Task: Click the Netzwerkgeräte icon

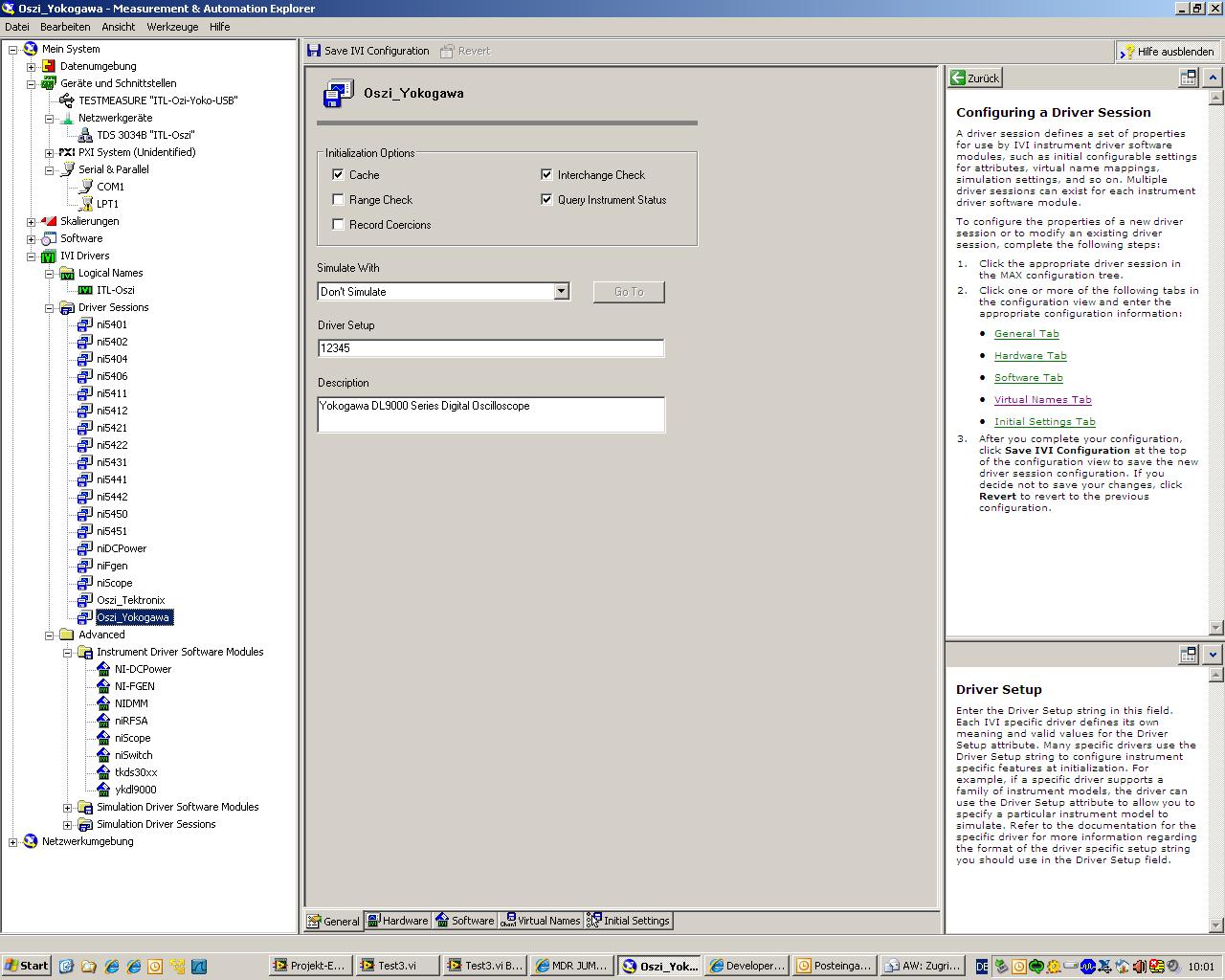Action: click(x=67, y=118)
